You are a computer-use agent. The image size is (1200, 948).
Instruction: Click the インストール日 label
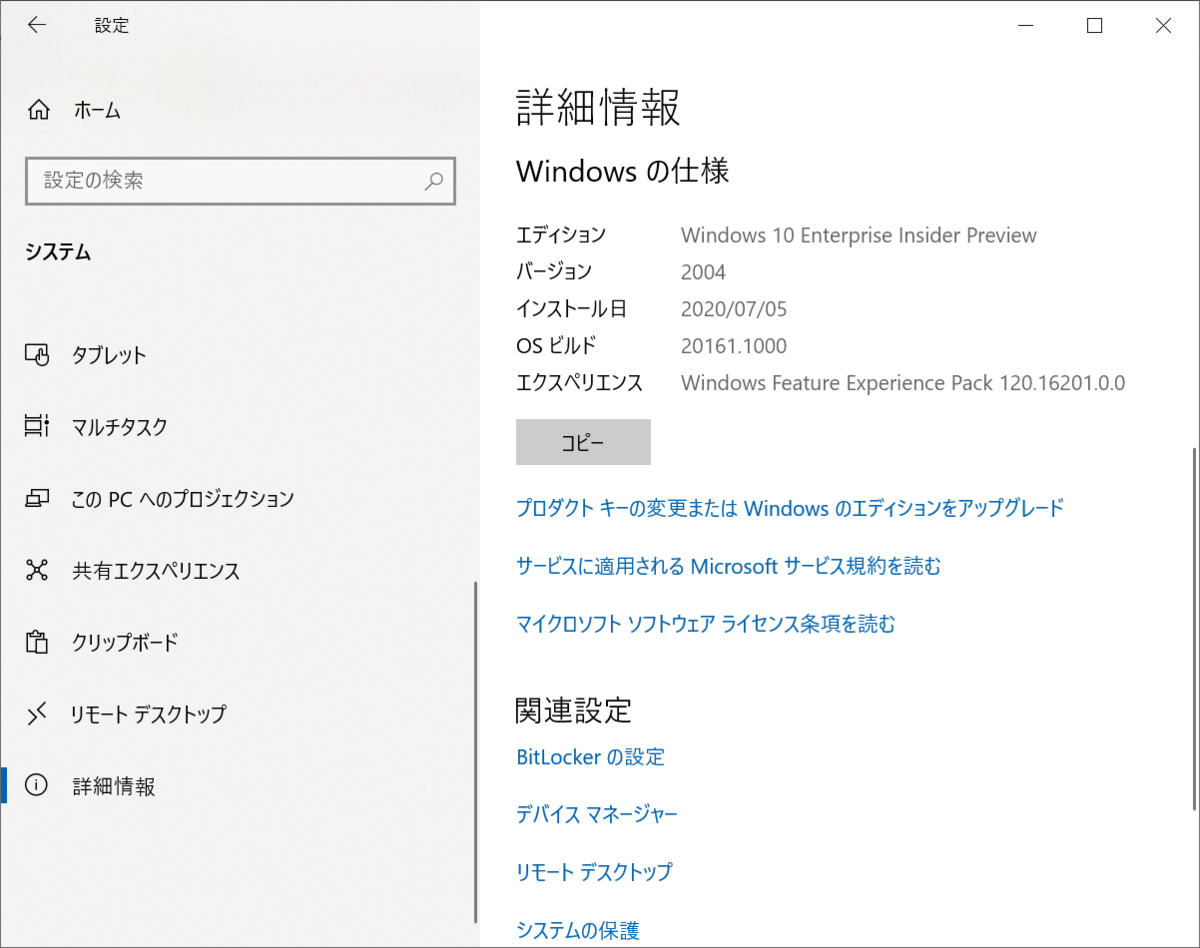click(x=572, y=309)
